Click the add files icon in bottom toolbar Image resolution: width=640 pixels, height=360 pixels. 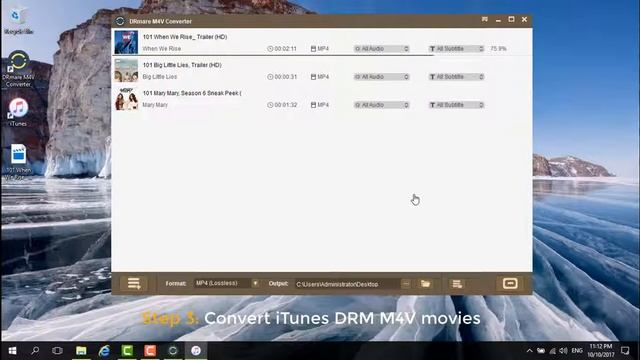click(134, 283)
